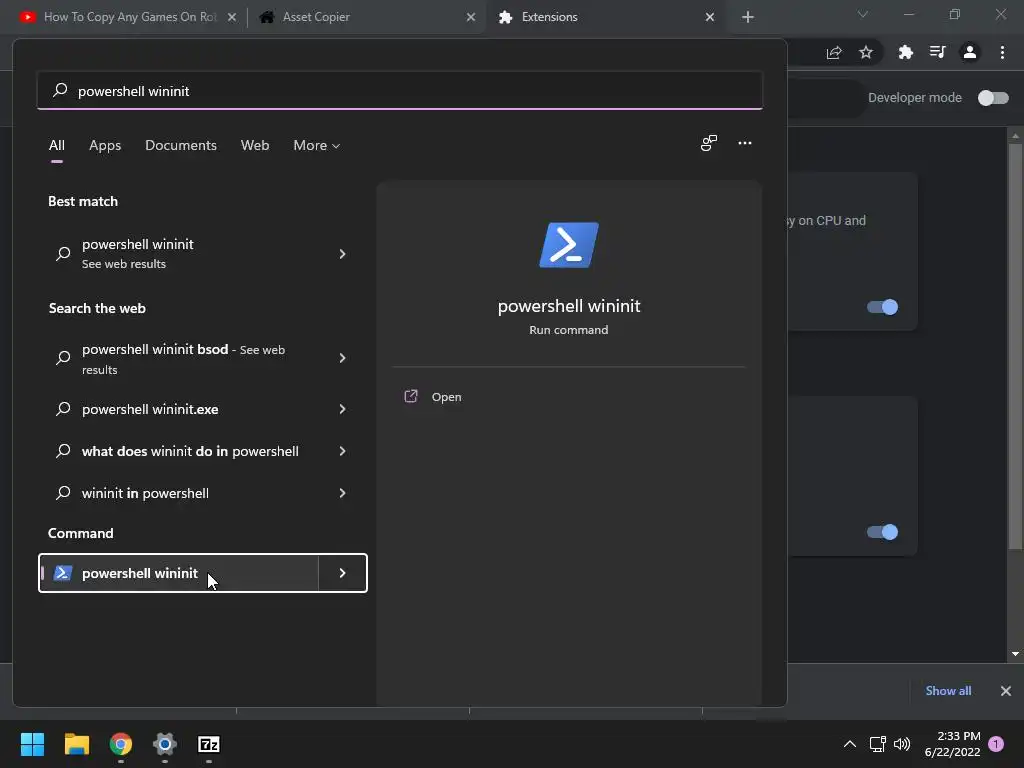Image resolution: width=1024 pixels, height=768 pixels.
Task: Click the Extensions page scrollbar
Action: 1015,346
